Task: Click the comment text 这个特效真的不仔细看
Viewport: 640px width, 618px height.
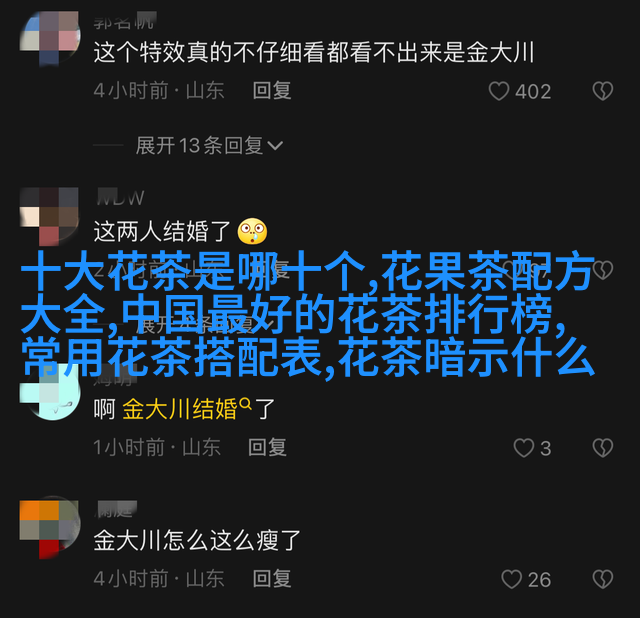Action: click(x=209, y=52)
